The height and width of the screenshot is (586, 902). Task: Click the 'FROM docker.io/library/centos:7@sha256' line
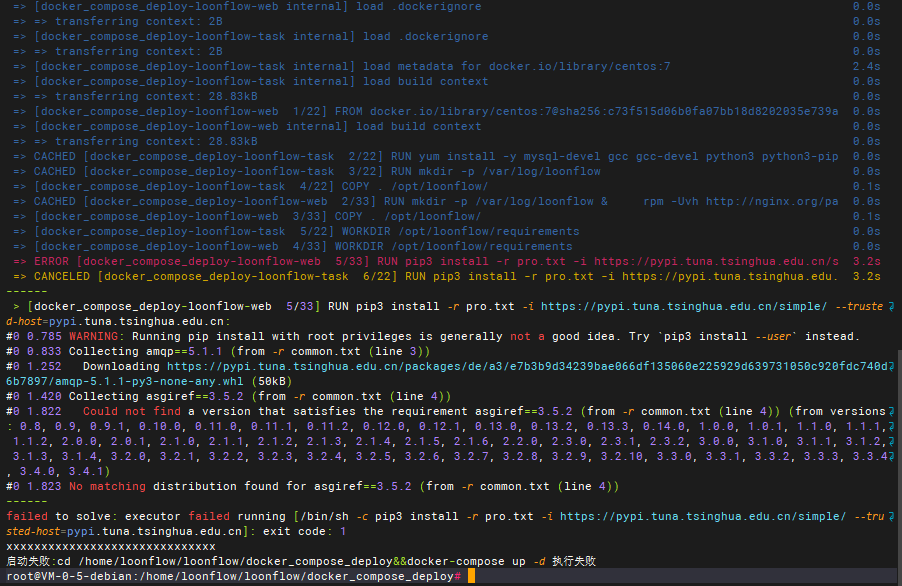(446, 112)
